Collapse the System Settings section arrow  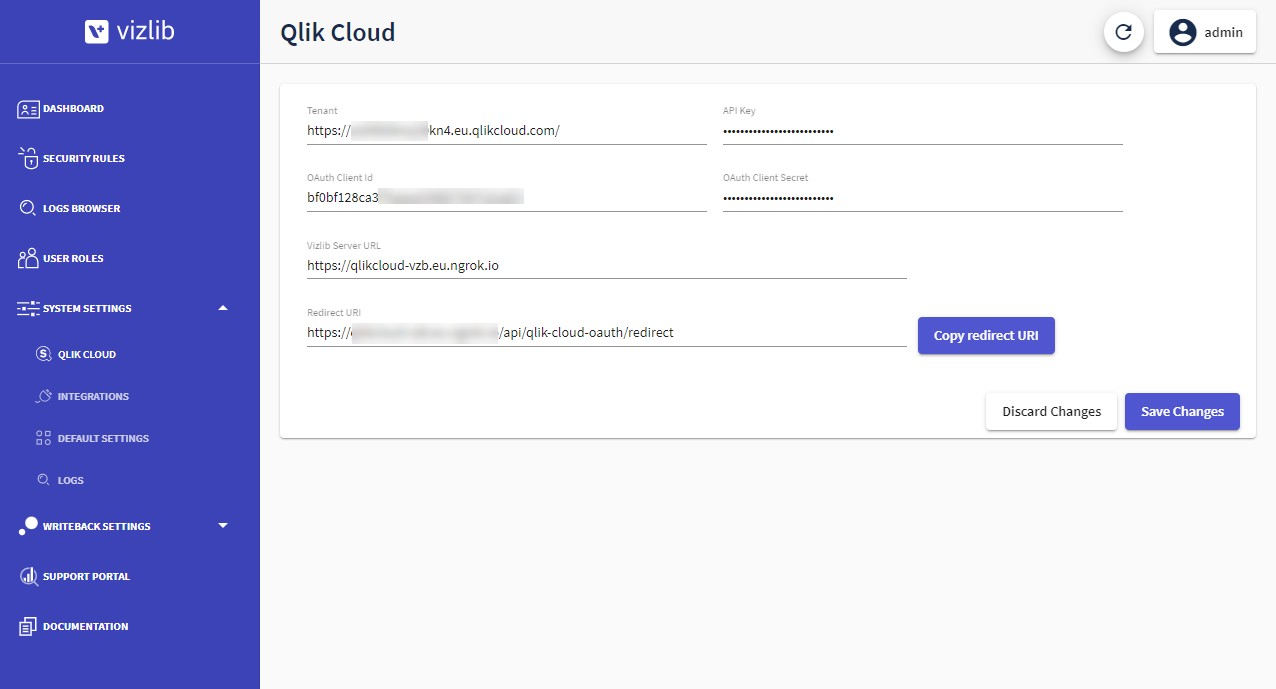[x=223, y=308]
